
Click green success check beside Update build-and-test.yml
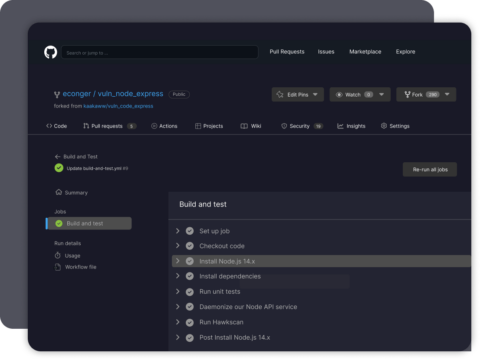click(x=59, y=168)
